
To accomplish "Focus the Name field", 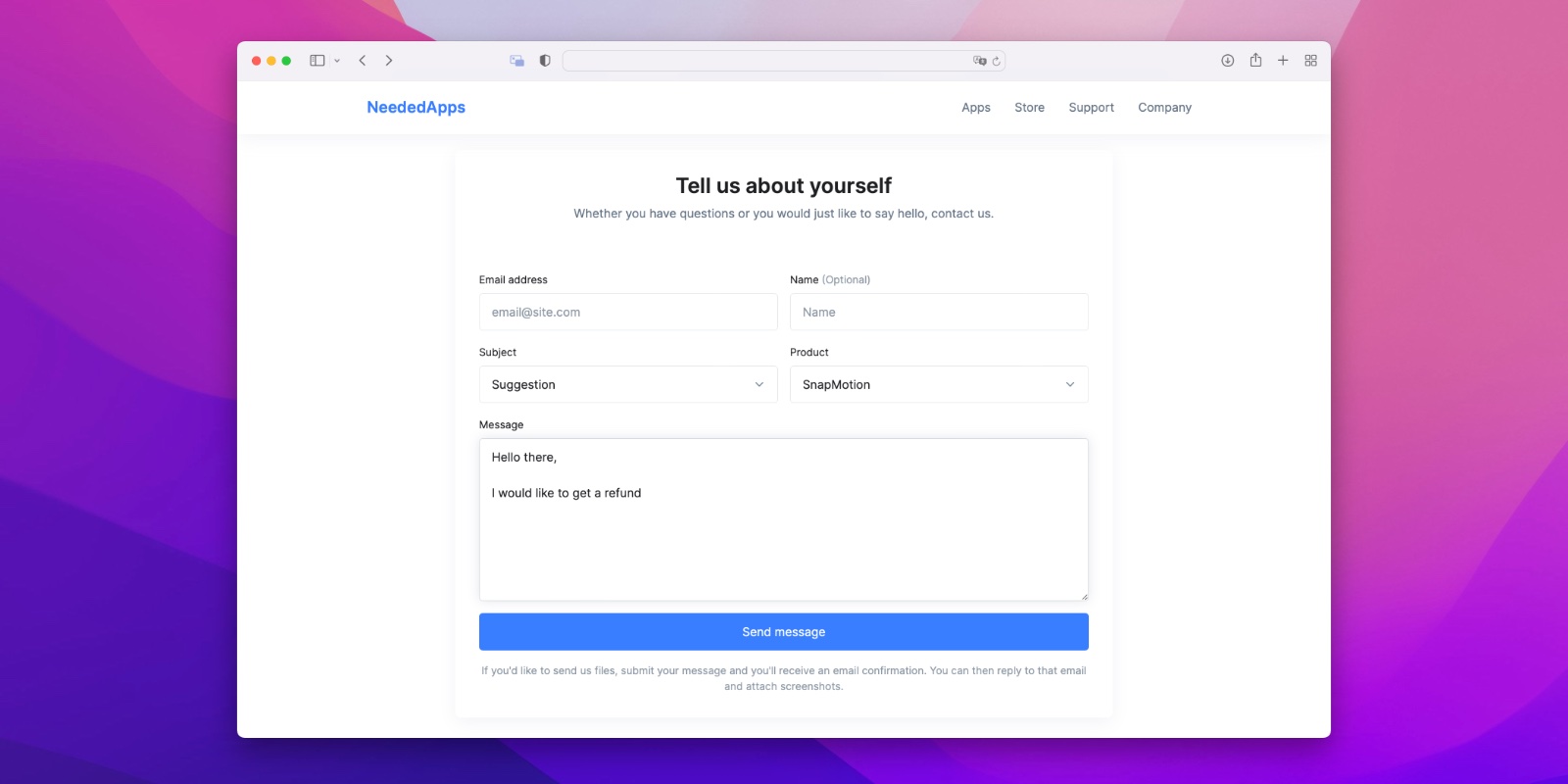I will coord(939,312).
